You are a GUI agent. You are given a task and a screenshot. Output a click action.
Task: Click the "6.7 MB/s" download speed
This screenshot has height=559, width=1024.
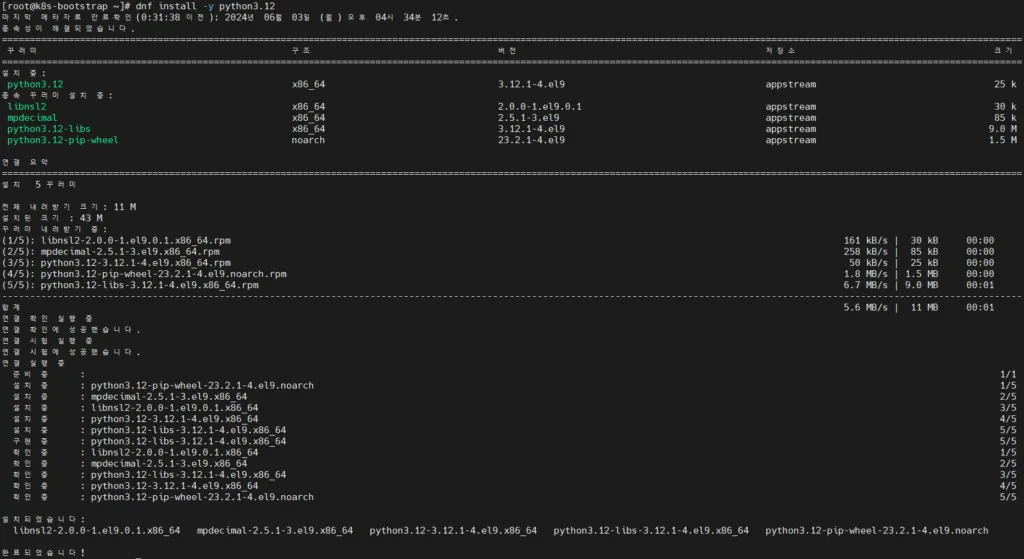click(865, 285)
